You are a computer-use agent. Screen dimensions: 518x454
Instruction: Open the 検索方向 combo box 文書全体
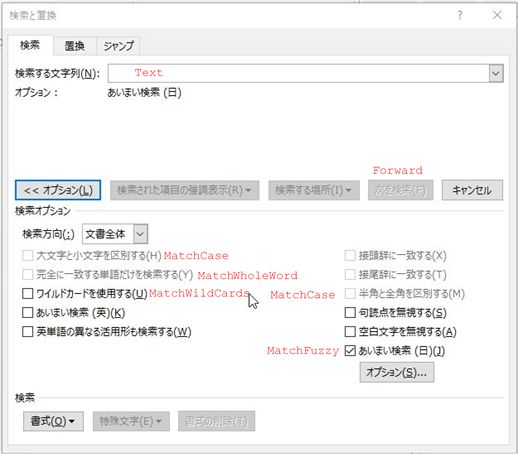coord(115,234)
